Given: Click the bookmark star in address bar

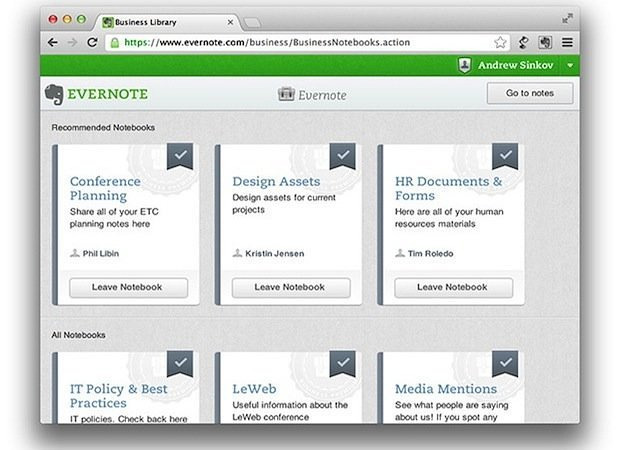Looking at the screenshot, I should 500,43.
